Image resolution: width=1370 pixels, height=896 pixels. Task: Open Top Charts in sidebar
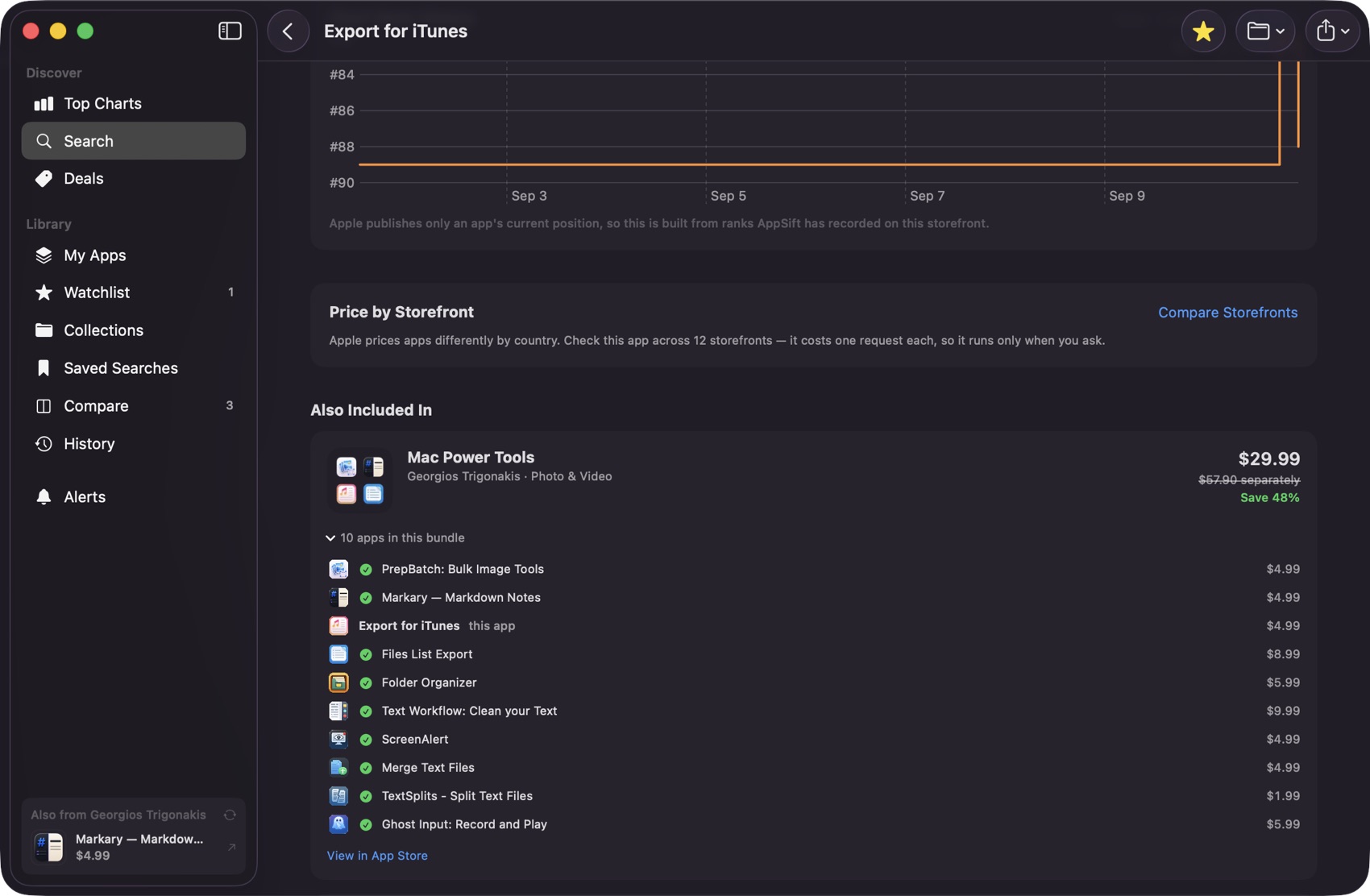[134, 103]
